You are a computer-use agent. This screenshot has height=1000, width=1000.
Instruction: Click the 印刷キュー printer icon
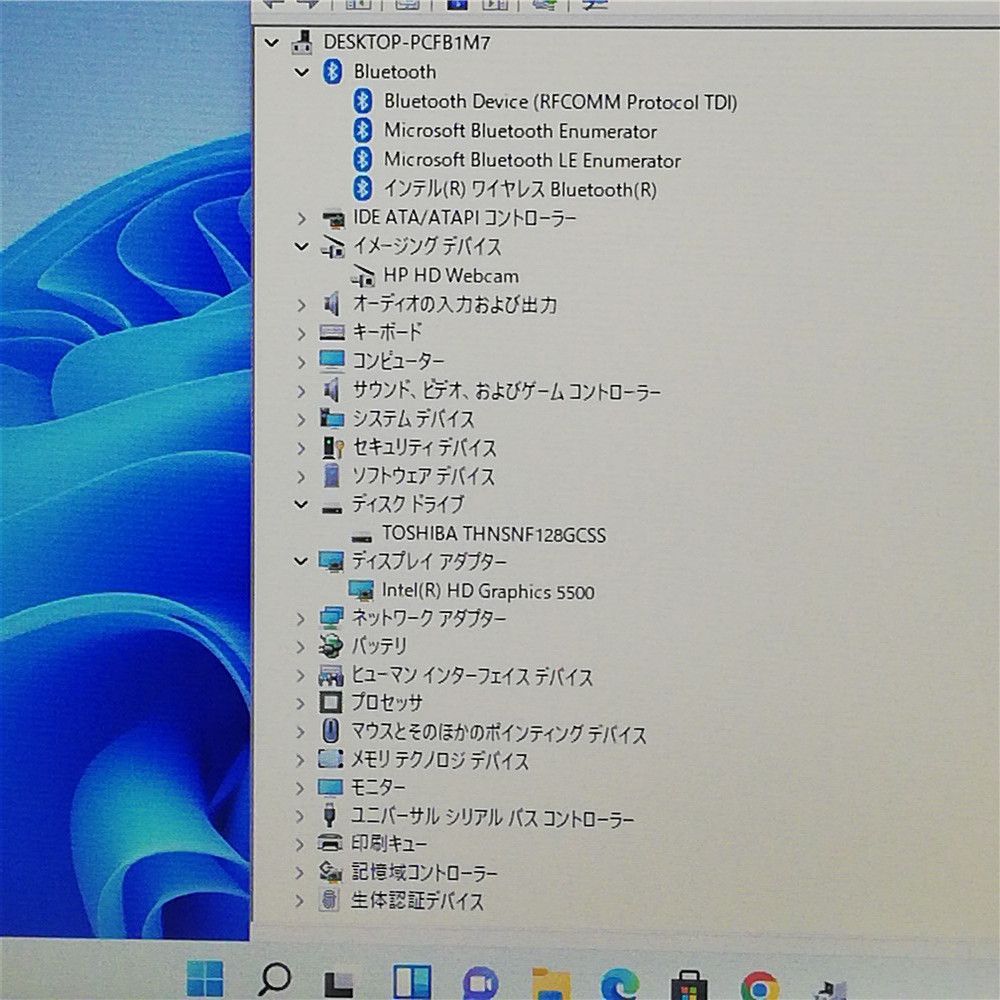[x=330, y=843]
